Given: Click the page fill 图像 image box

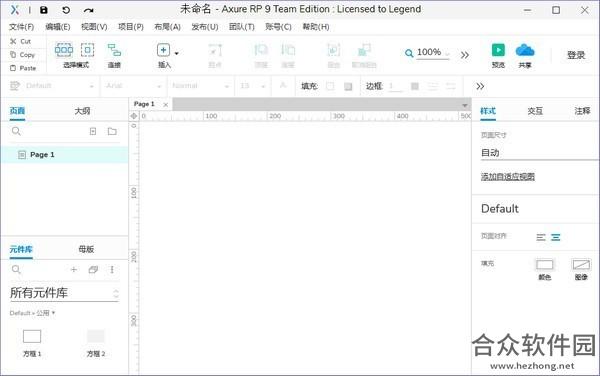Looking at the screenshot, I should [x=581, y=265].
